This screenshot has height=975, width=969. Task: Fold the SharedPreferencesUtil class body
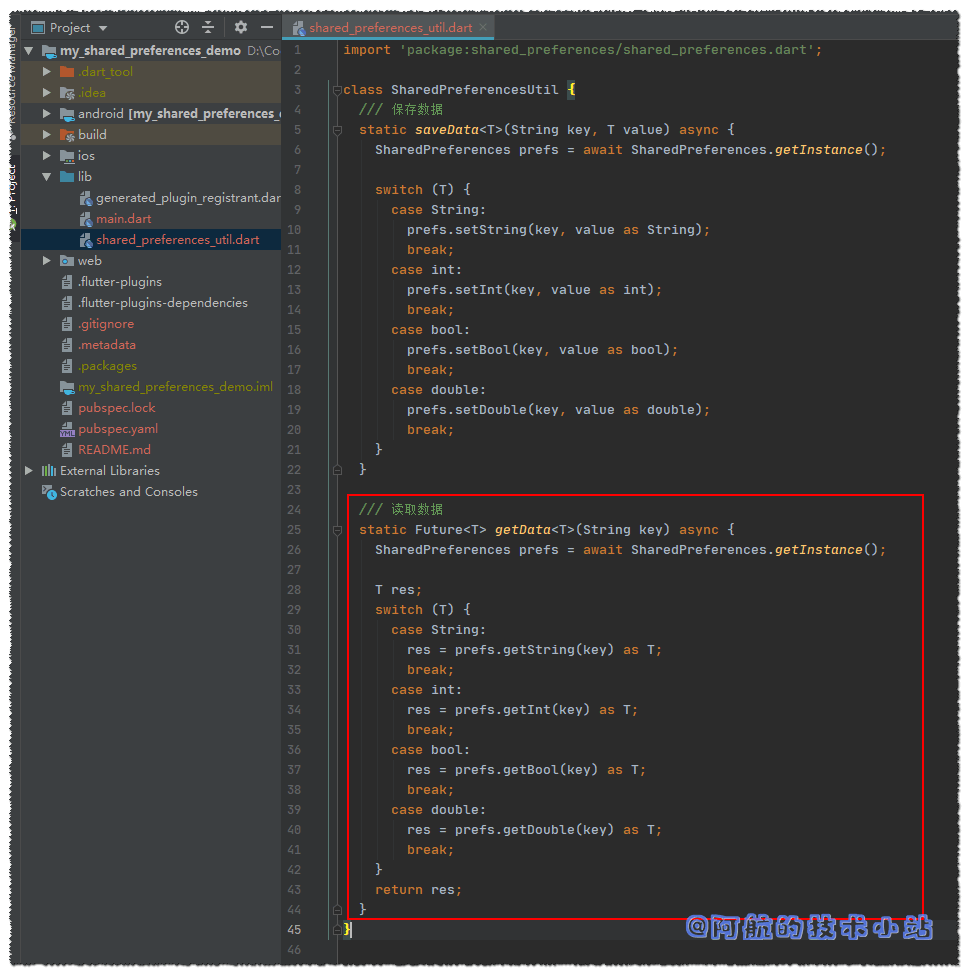point(337,89)
